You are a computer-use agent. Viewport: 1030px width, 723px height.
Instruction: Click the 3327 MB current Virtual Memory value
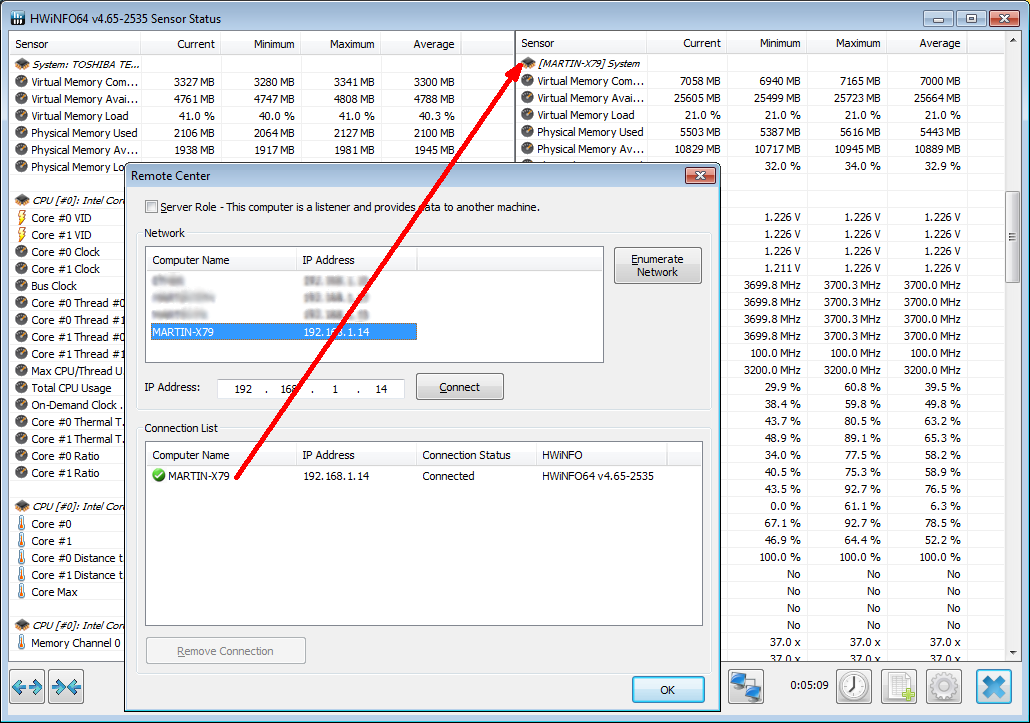(x=194, y=82)
